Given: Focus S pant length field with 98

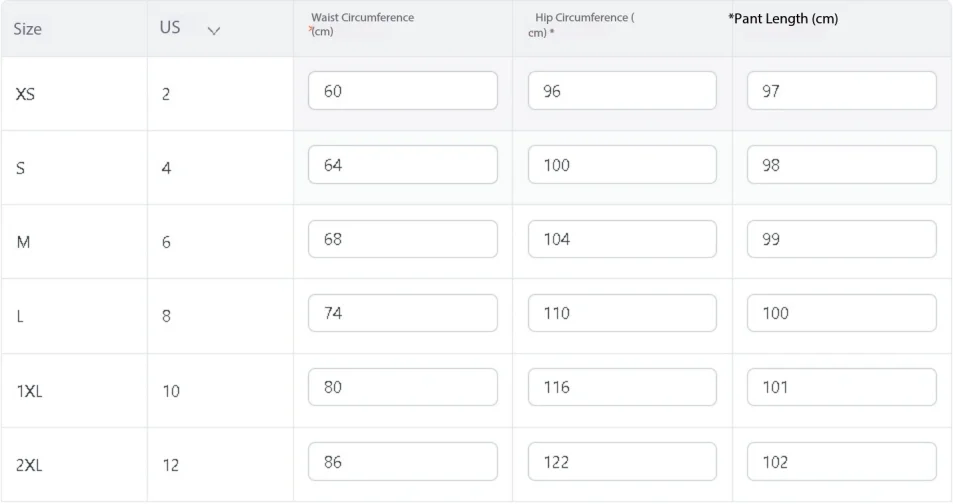Looking at the screenshot, I should coord(841,164).
